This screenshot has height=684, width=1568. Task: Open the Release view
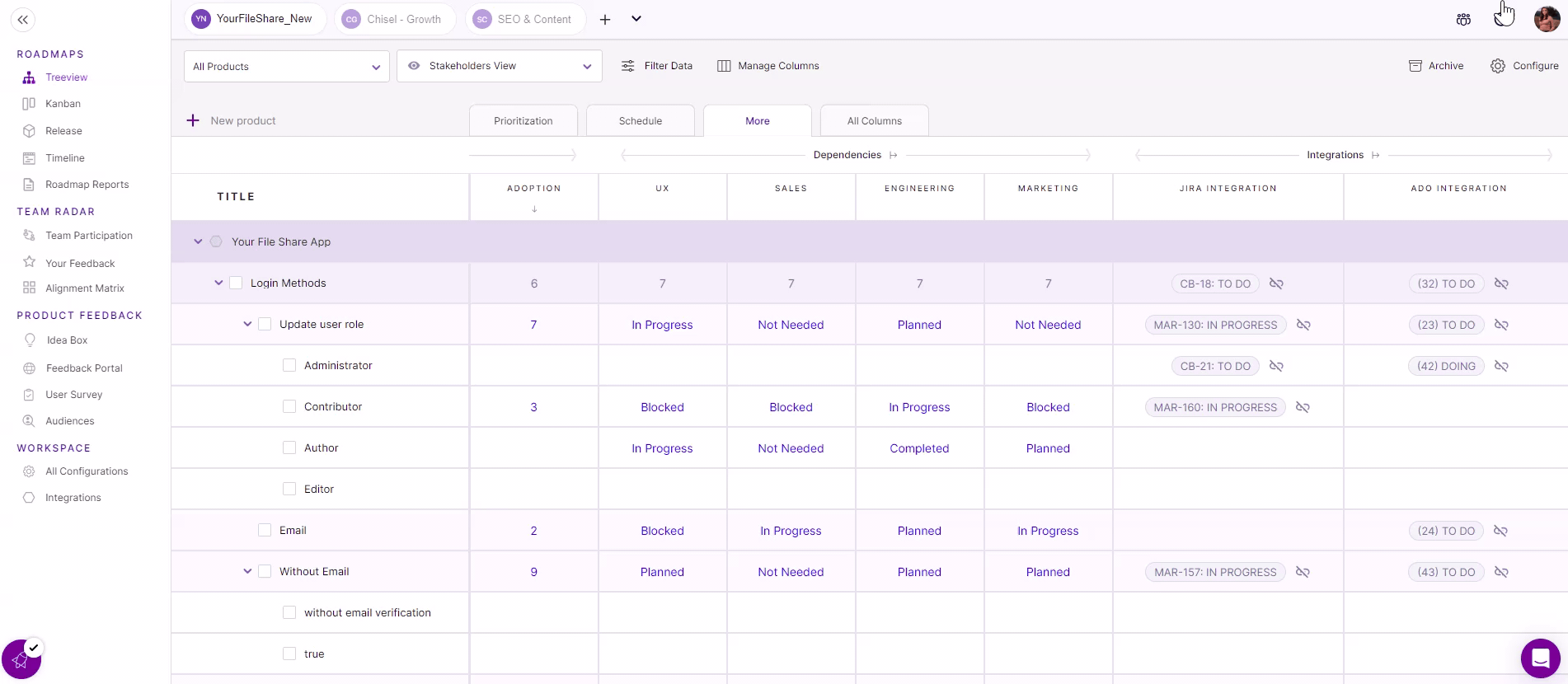(x=63, y=131)
